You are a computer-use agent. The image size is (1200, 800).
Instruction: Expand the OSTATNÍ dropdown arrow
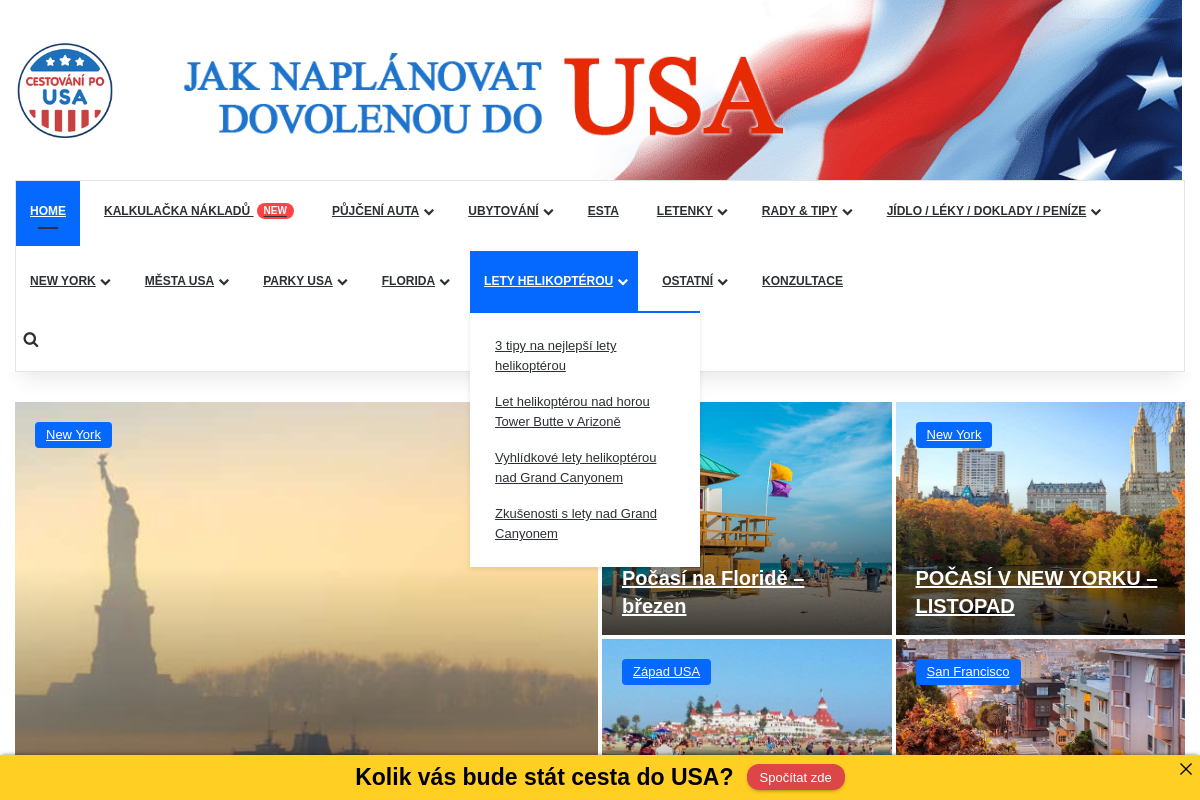pos(722,282)
